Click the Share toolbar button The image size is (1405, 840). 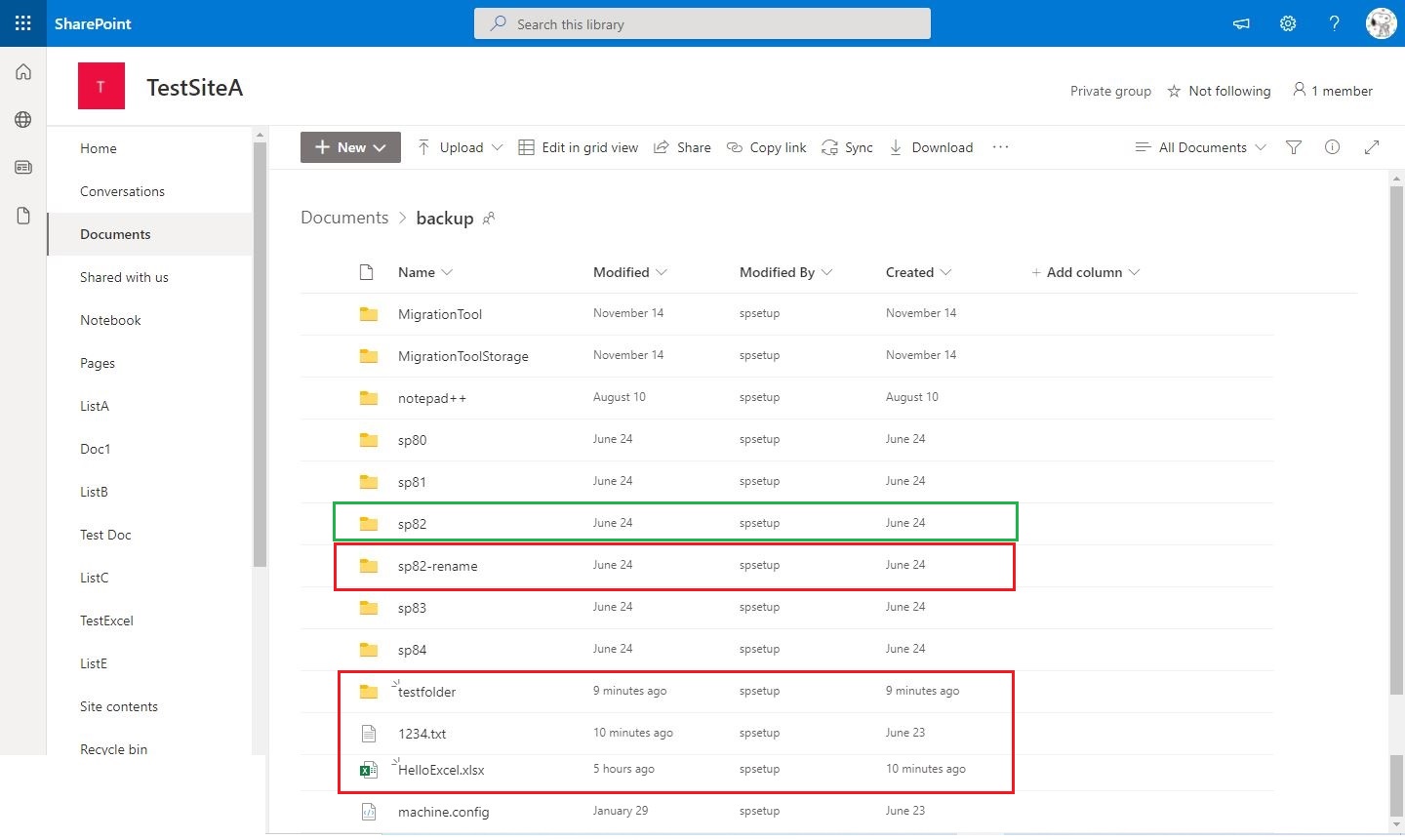[682, 147]
